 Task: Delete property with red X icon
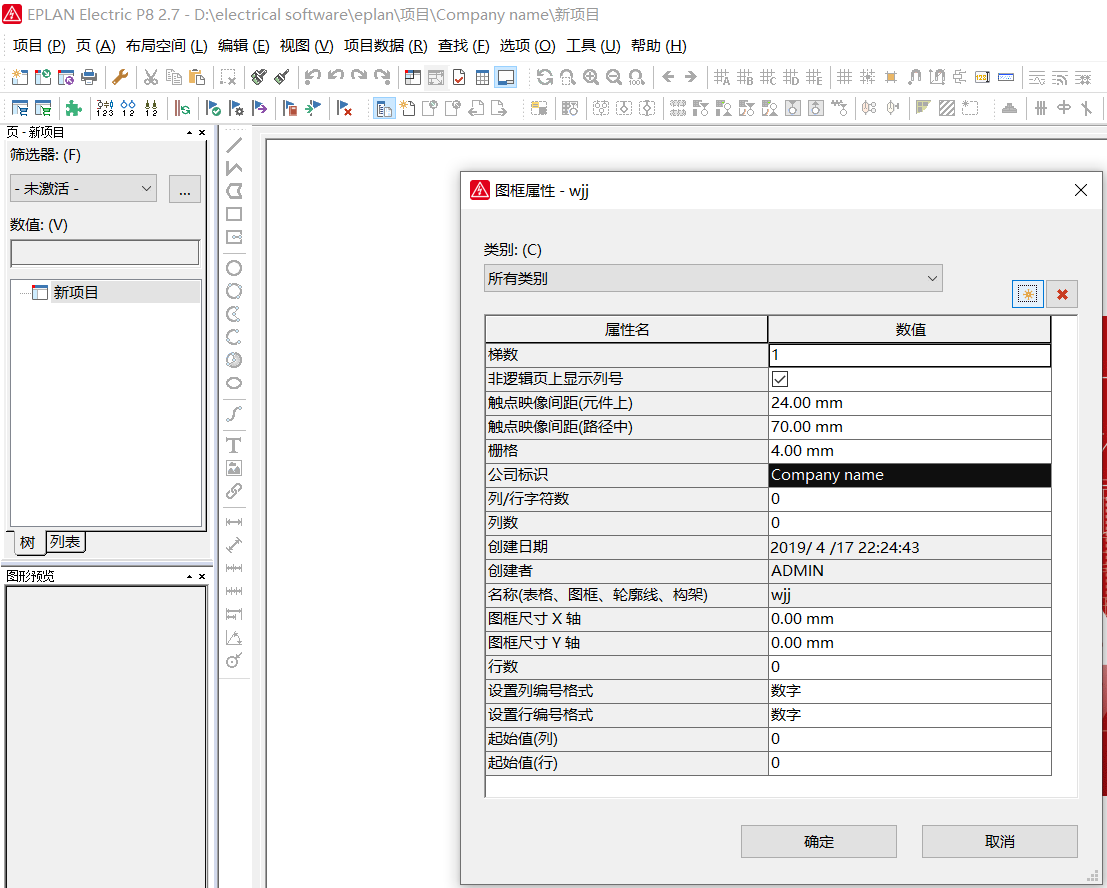point(1062,294)
